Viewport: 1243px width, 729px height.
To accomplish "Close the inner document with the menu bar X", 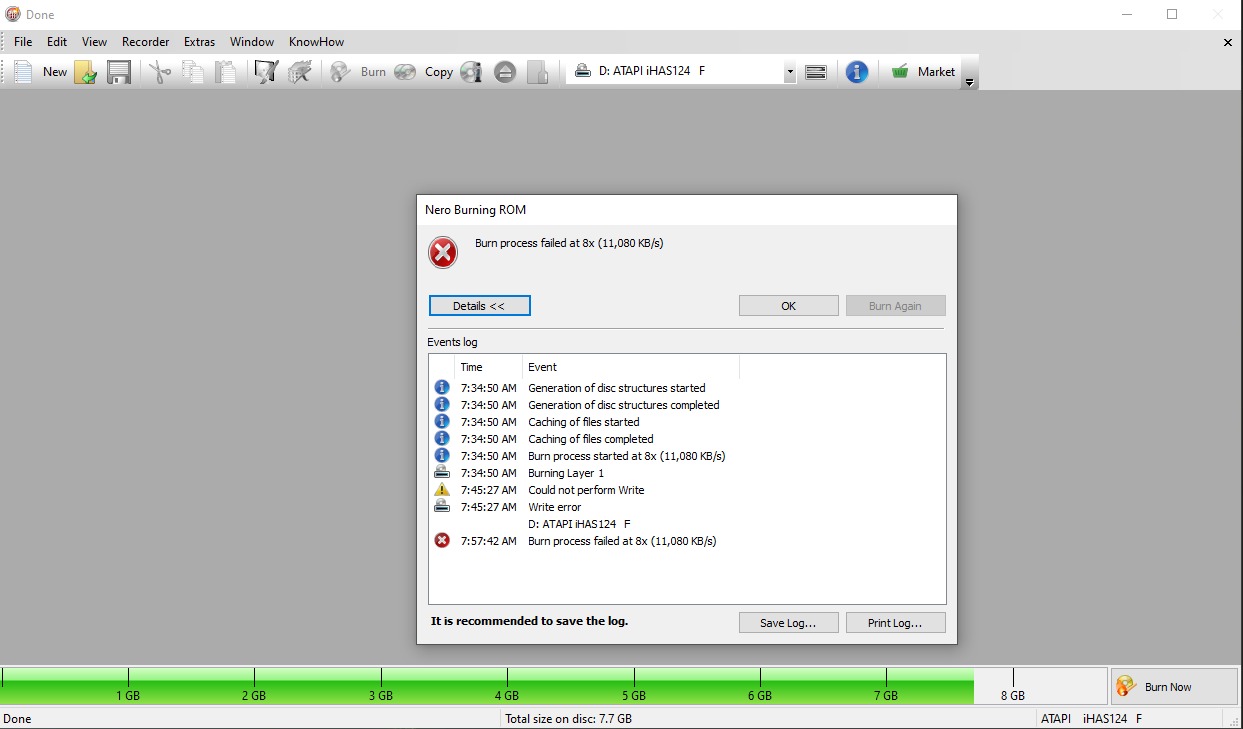I will (x=1228, y=42).
